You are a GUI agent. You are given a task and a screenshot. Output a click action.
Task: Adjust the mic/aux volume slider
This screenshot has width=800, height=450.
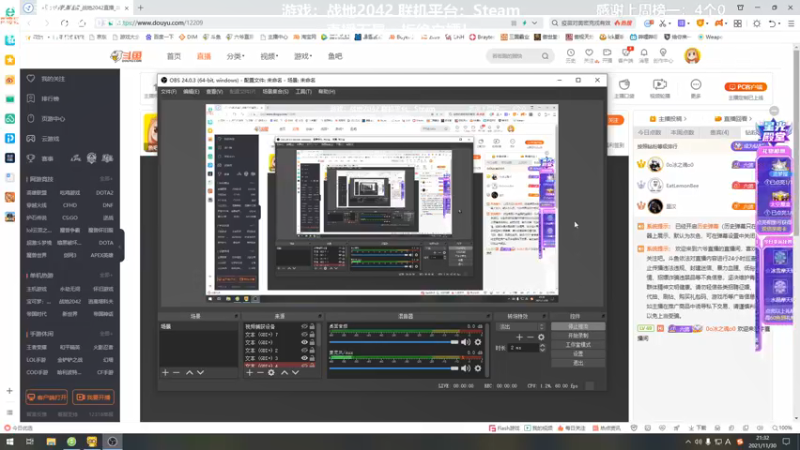pyautogui.click(x=394, y=368)
